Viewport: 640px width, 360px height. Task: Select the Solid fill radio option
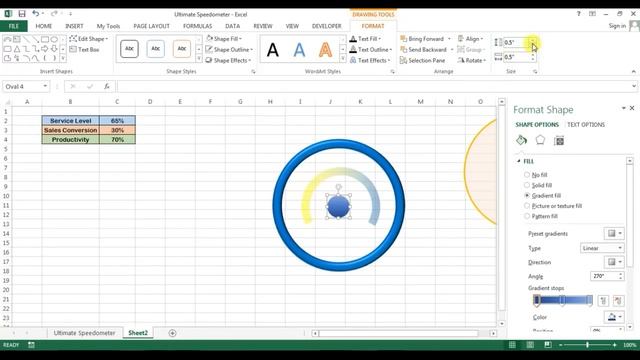click(x=527, y=185)
